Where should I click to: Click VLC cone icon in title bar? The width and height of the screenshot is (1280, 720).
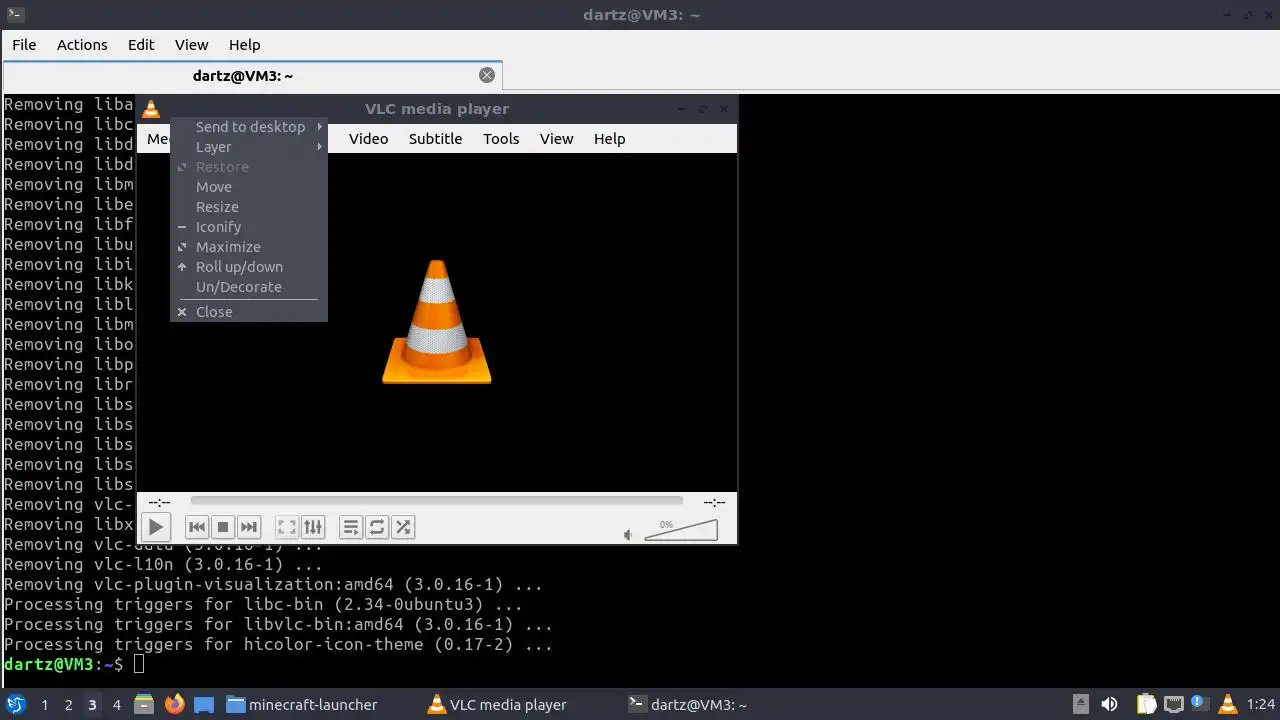(x=151, y=109)
